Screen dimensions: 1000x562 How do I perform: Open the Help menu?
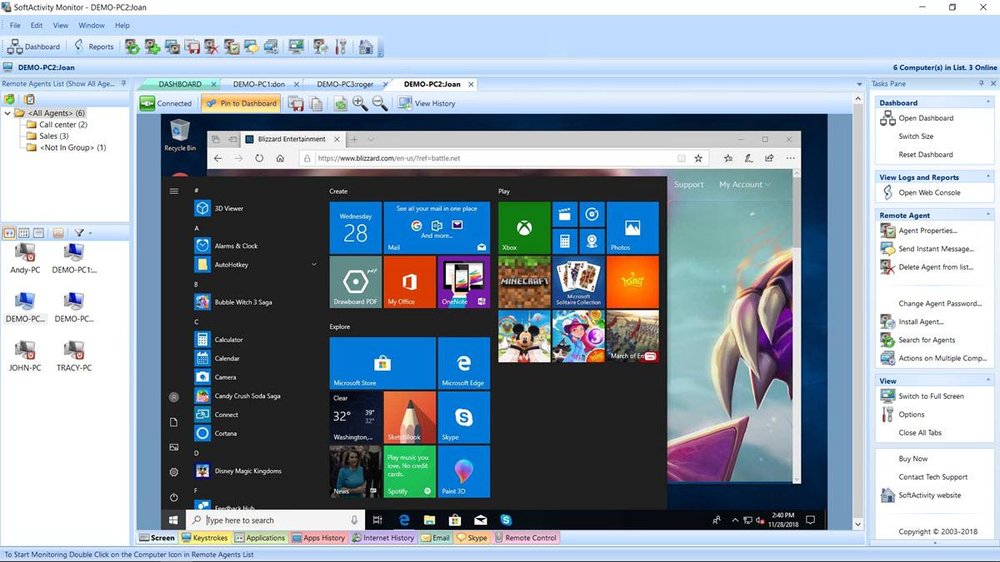point(122,26)
